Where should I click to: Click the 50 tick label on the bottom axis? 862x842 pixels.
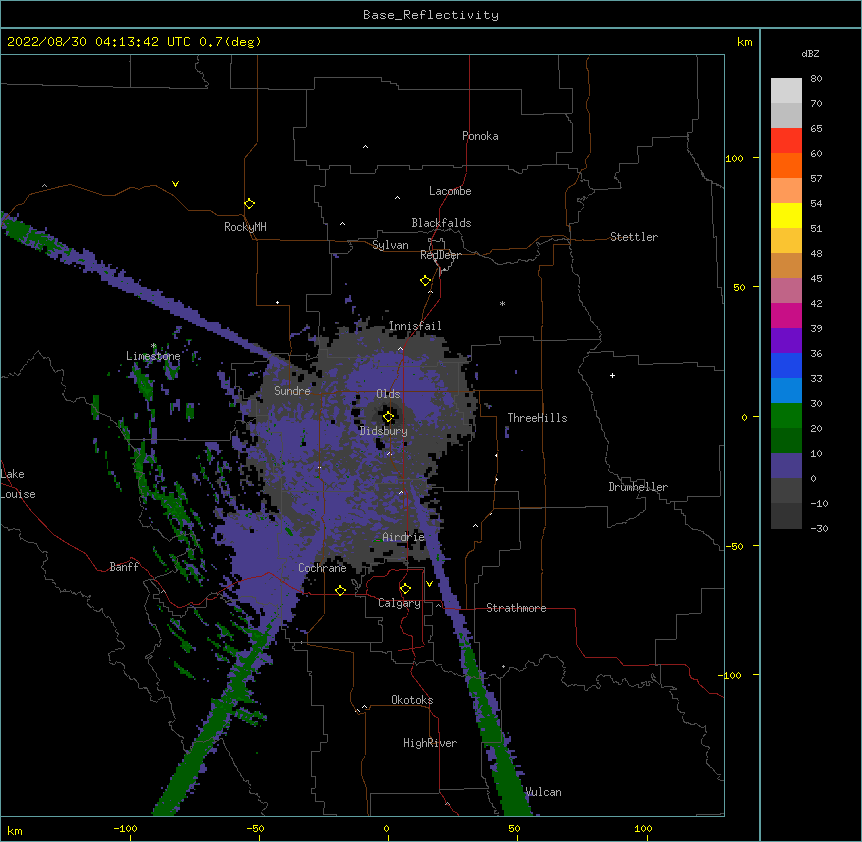tap(514, 828)
